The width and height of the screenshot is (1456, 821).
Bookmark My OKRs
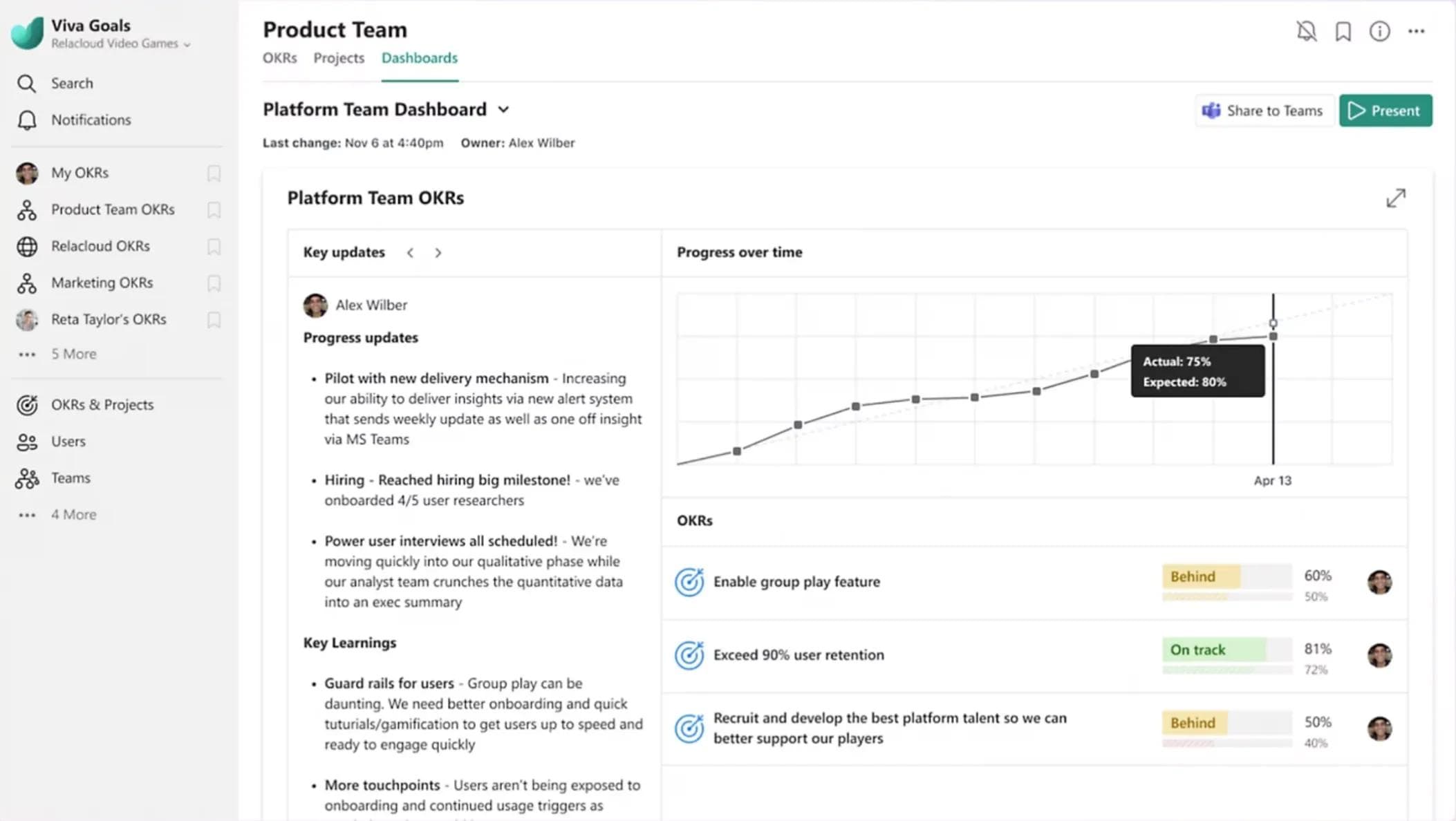coord(214,173)
